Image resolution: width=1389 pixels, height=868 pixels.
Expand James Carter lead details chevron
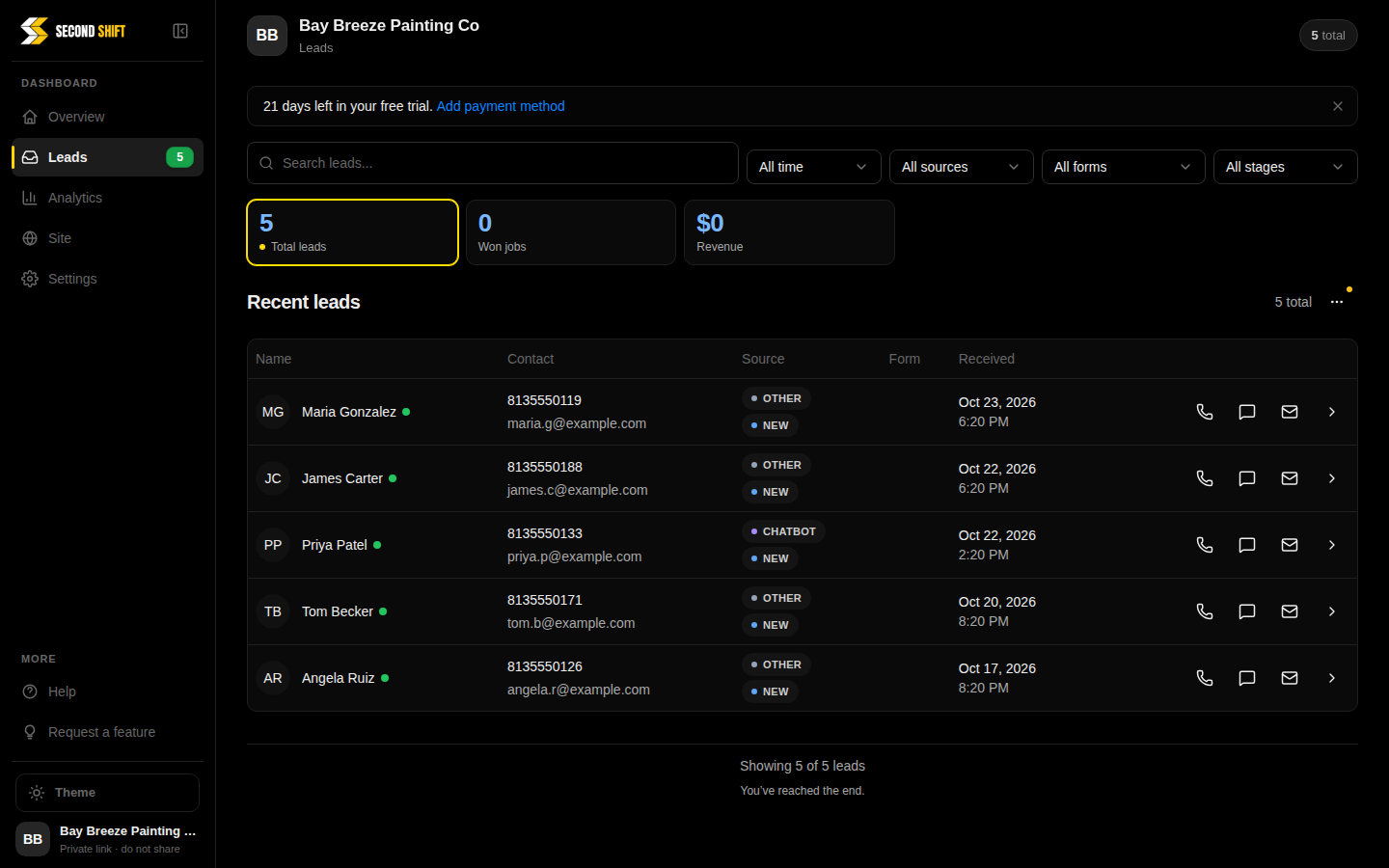pos(1332,478)
